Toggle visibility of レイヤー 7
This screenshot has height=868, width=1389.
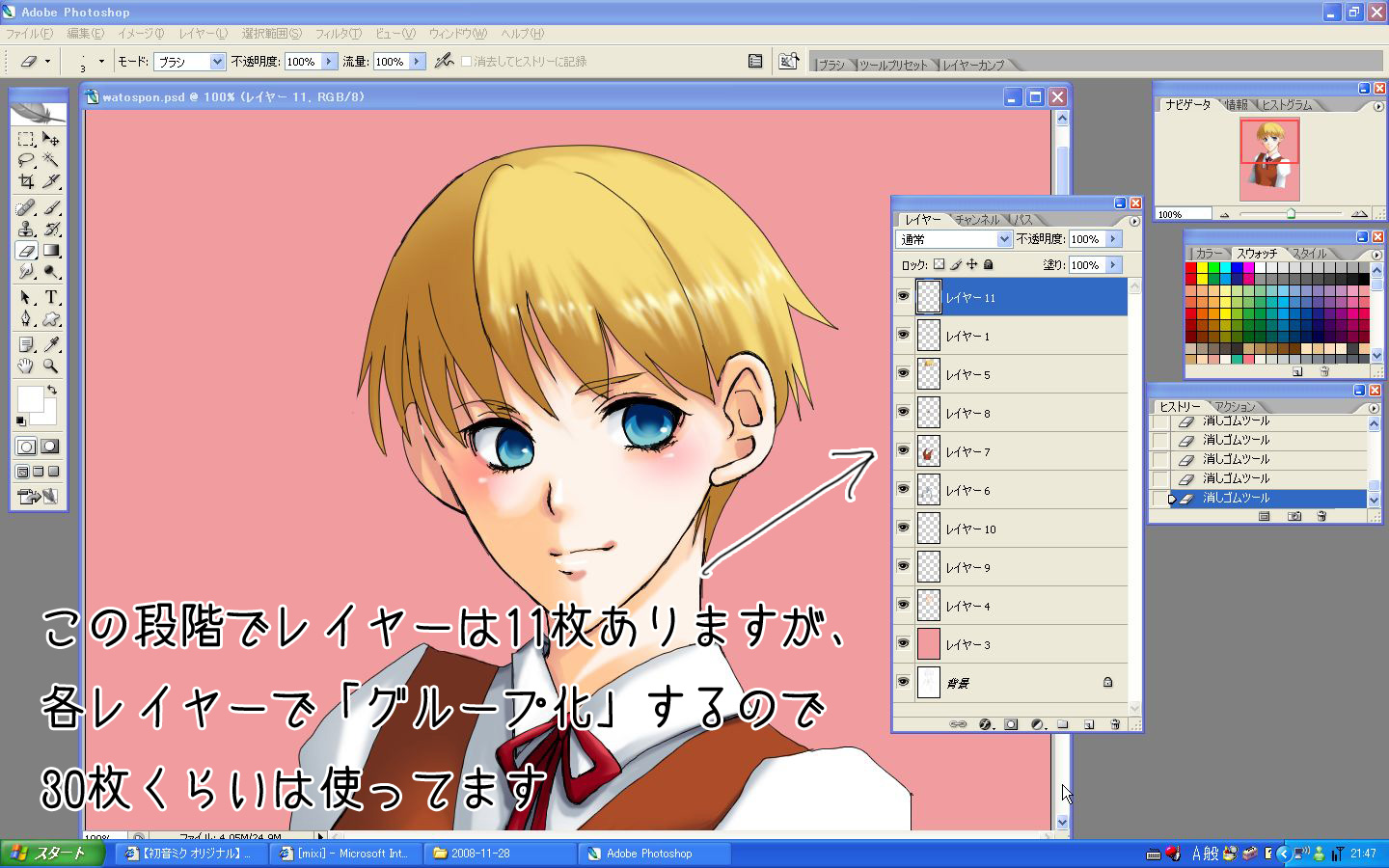click(x=903, y=450)
